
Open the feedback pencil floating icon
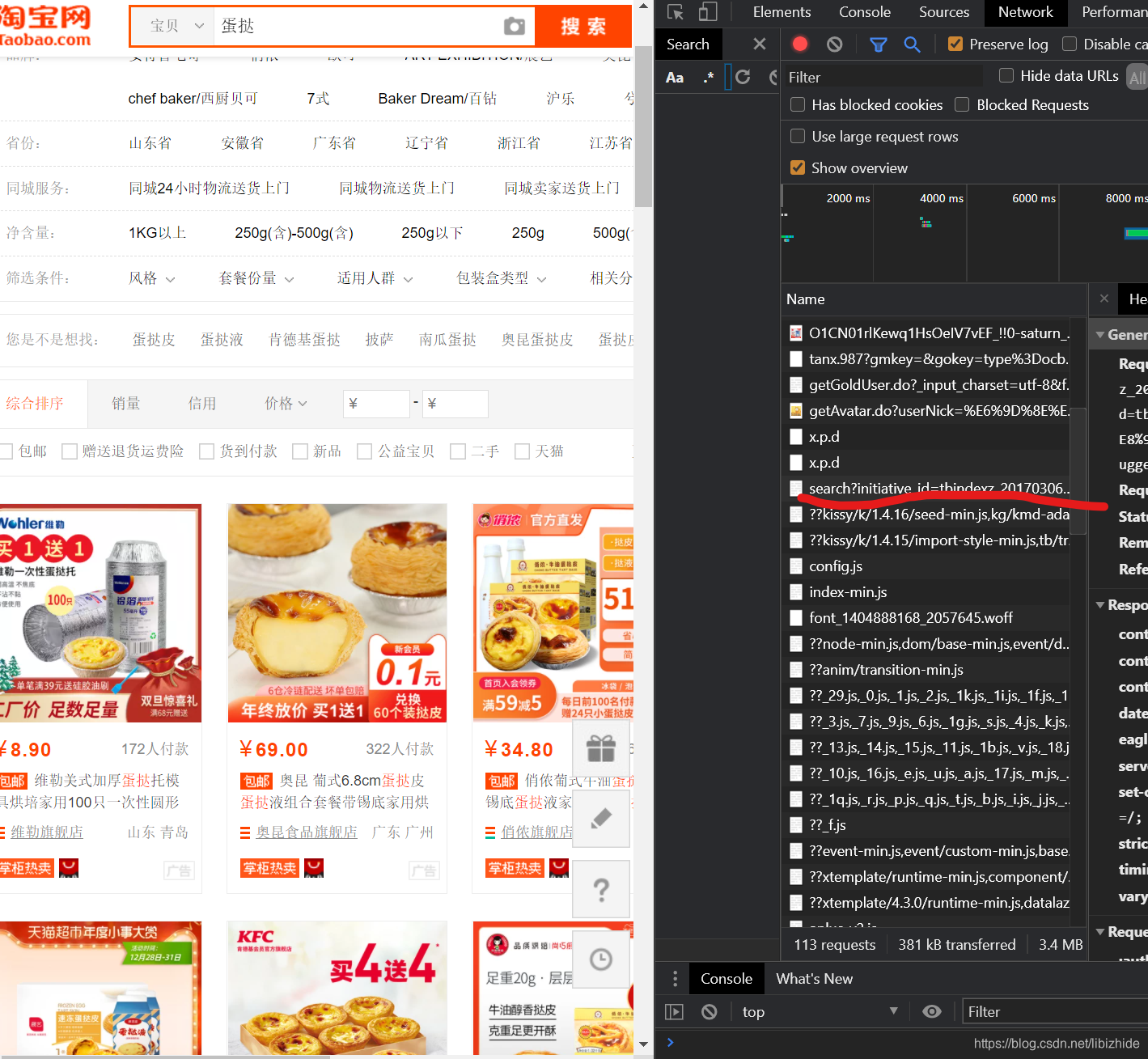pos(601,819)
